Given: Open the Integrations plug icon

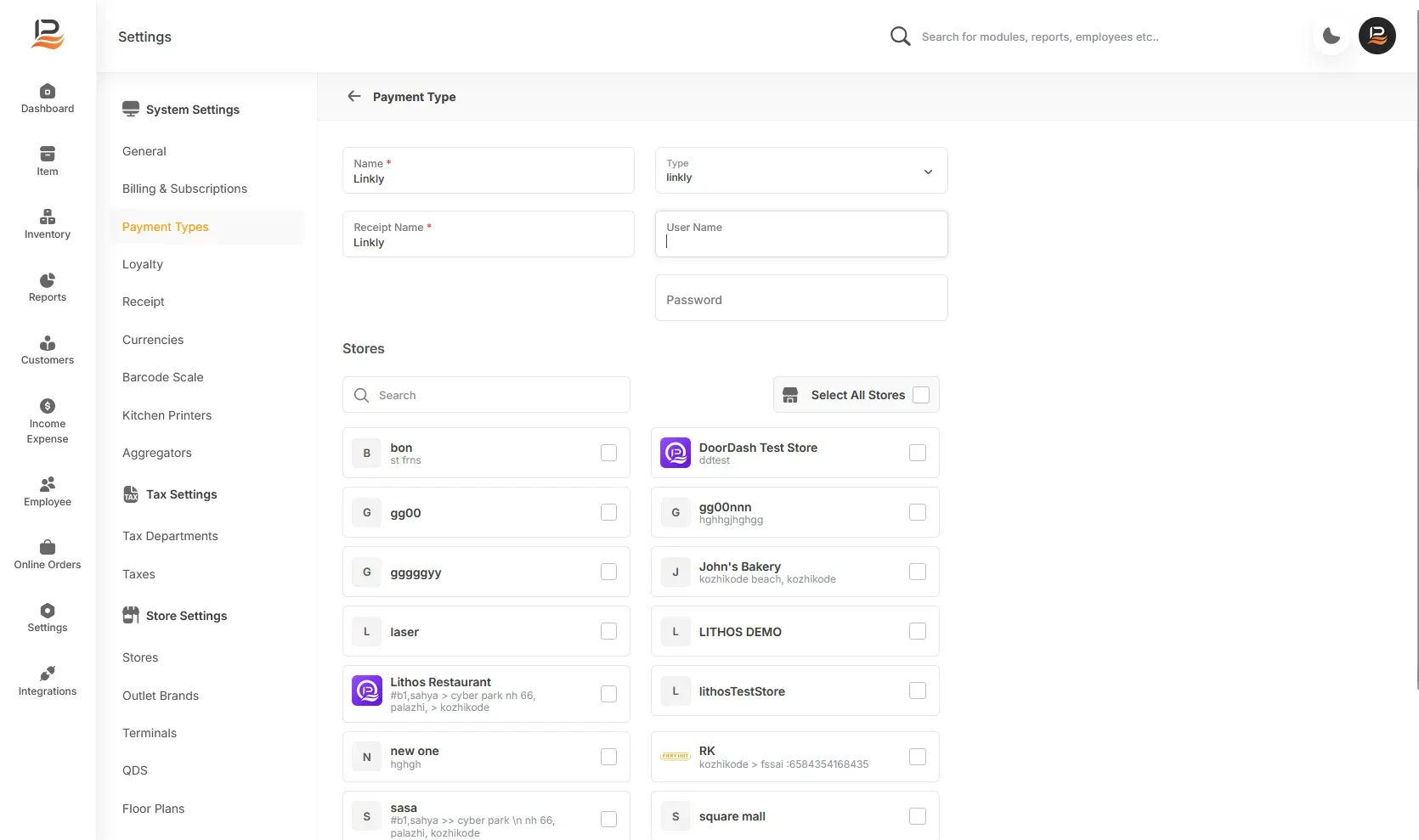Looking at the screenshot, I should tap(48, 674).
